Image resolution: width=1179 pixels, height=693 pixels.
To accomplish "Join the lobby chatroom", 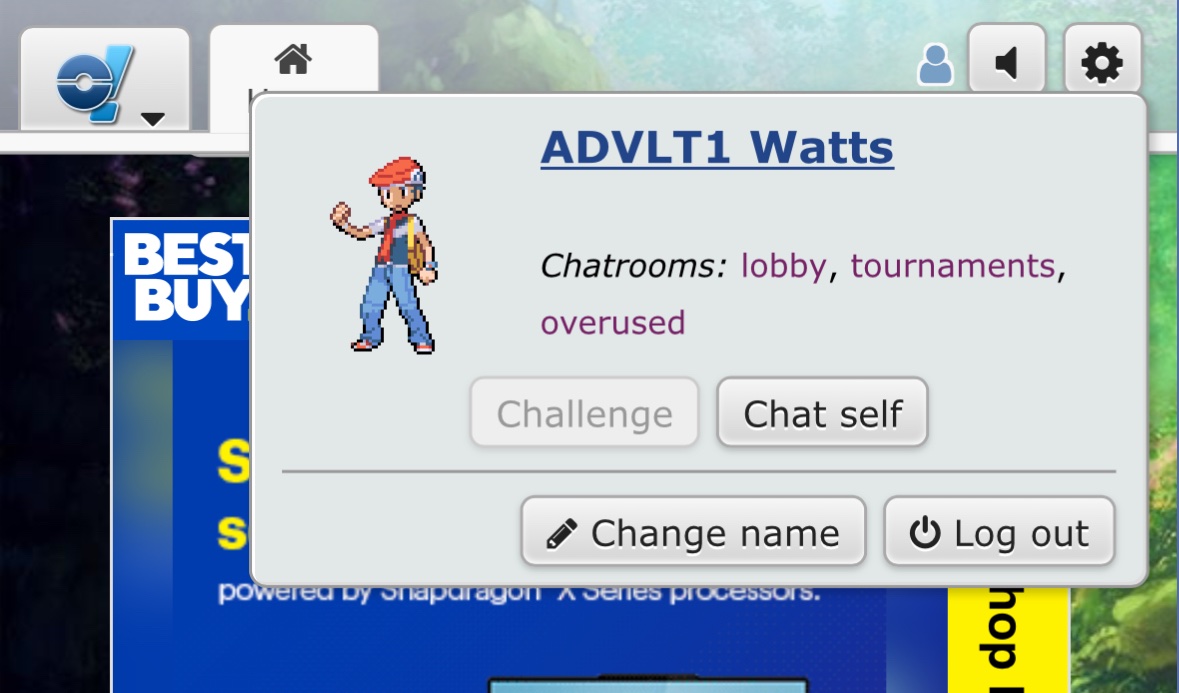I will click(x=783, y=266).
